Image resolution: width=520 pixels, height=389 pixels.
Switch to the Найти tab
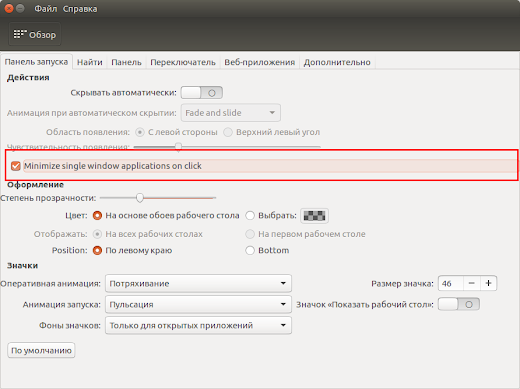pyautogui.click(x=90, y=62)
